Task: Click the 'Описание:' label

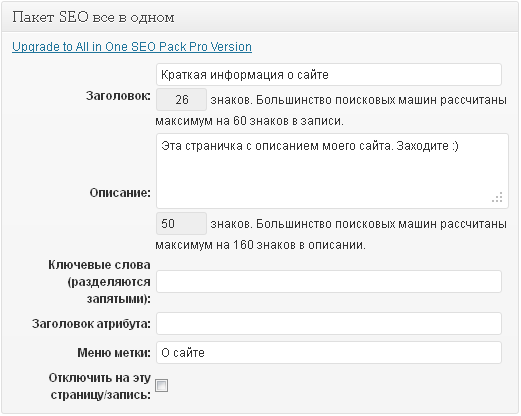Action: coord(120,193)
